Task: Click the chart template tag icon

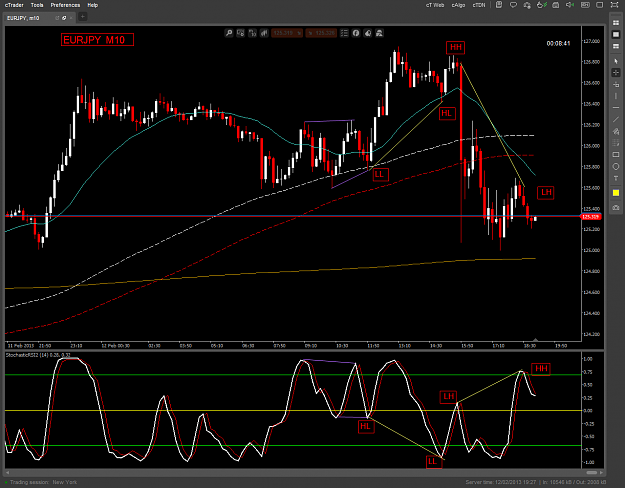Action: [x=368, y=33]
